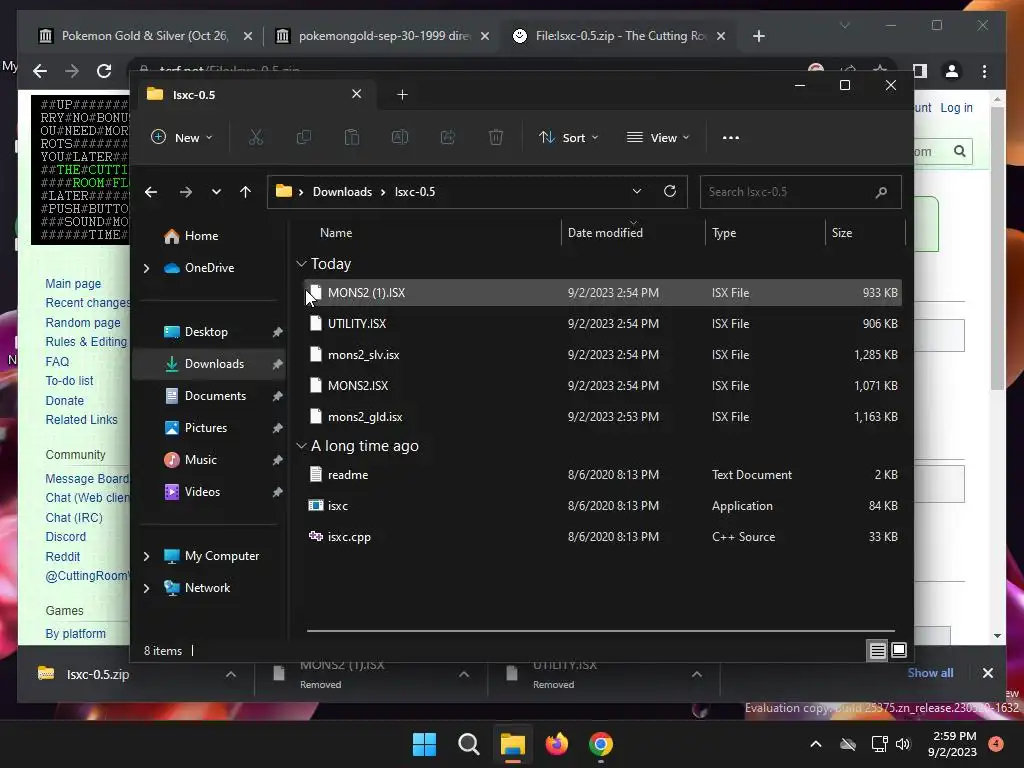
Task: Open Windows Start menu
Action: click(x=424, y=744)
